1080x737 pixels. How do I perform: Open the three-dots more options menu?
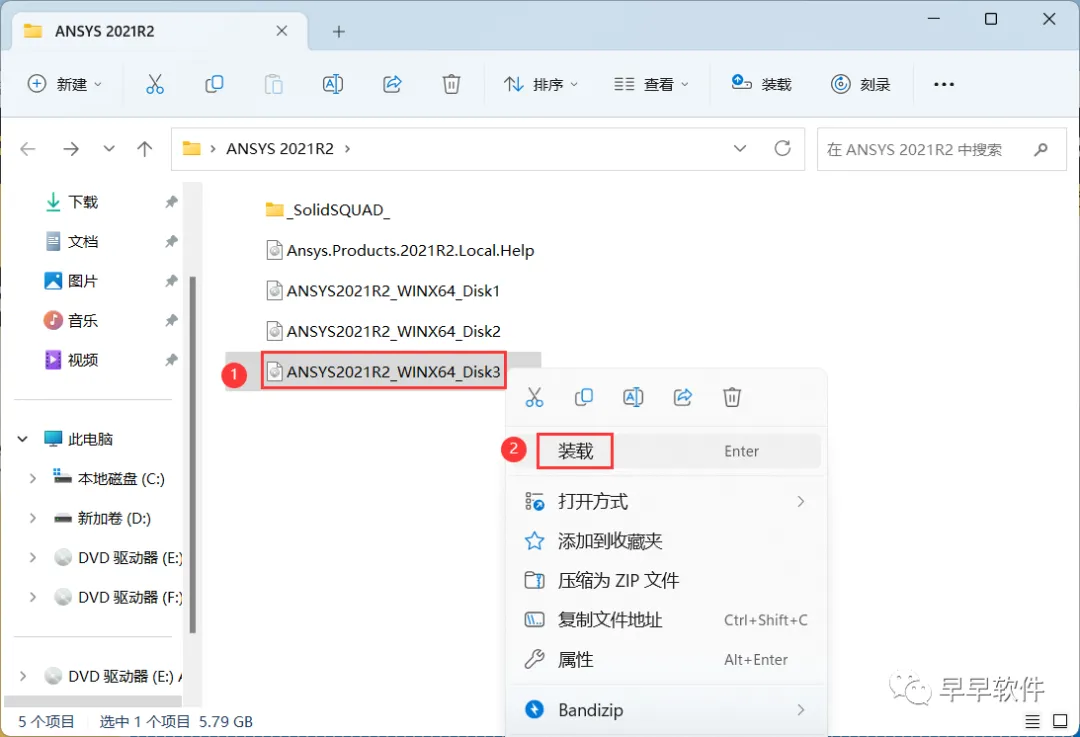point(944,84)
